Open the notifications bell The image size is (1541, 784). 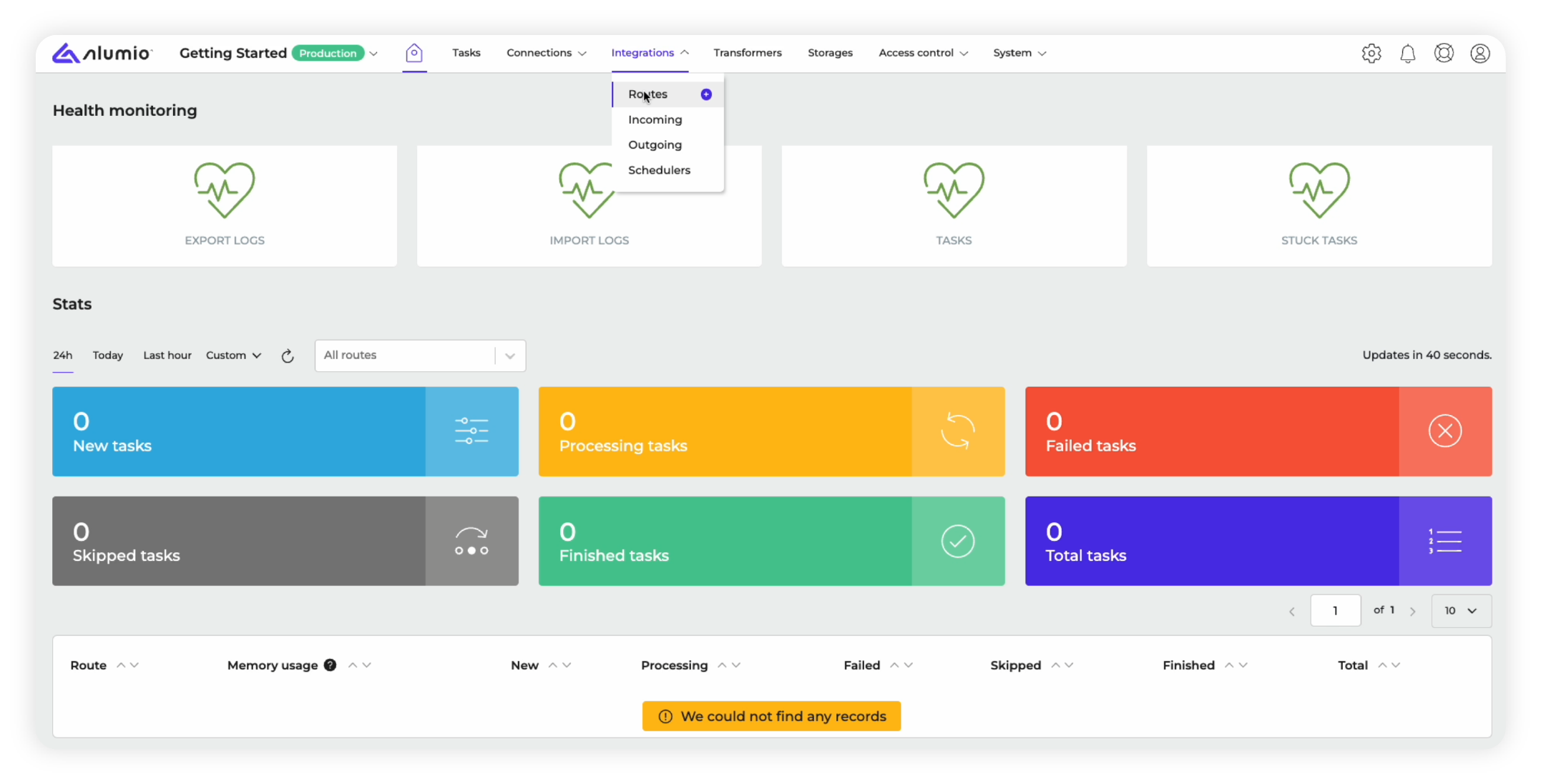click(1407, 54)
